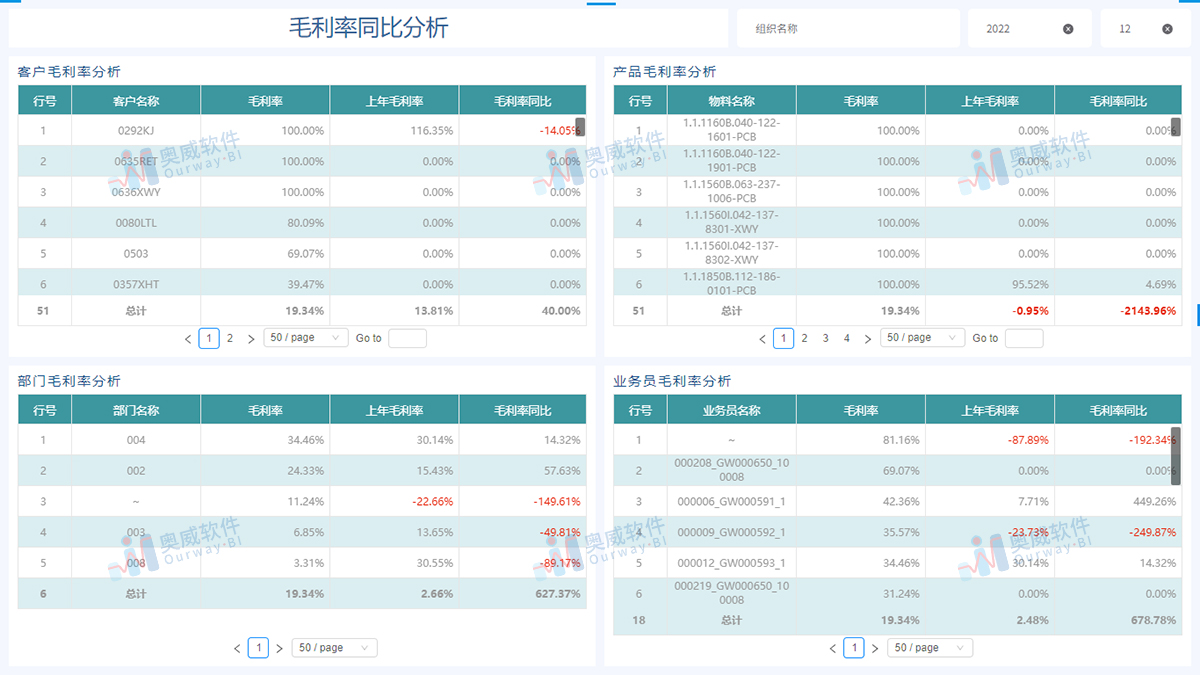Click page 1 button under 部门毛利率分析
This screenshot has width=1200, height=675.
[257, 647]
